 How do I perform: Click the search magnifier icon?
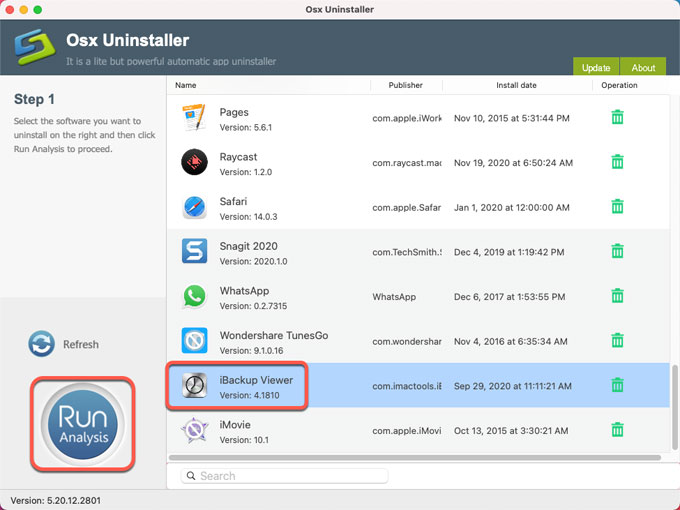(x=191, y=476)
